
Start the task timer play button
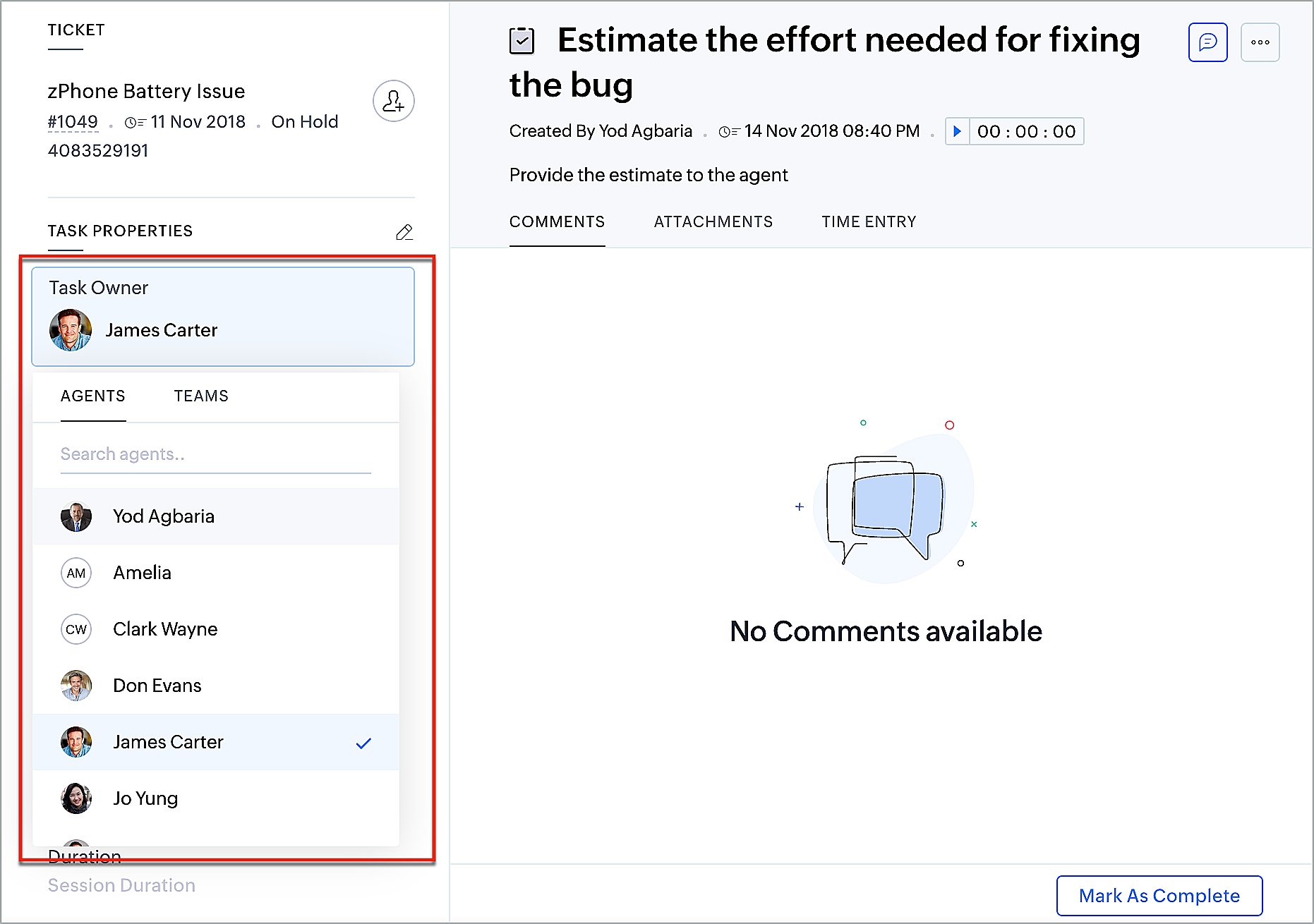(x=957, y=131)
